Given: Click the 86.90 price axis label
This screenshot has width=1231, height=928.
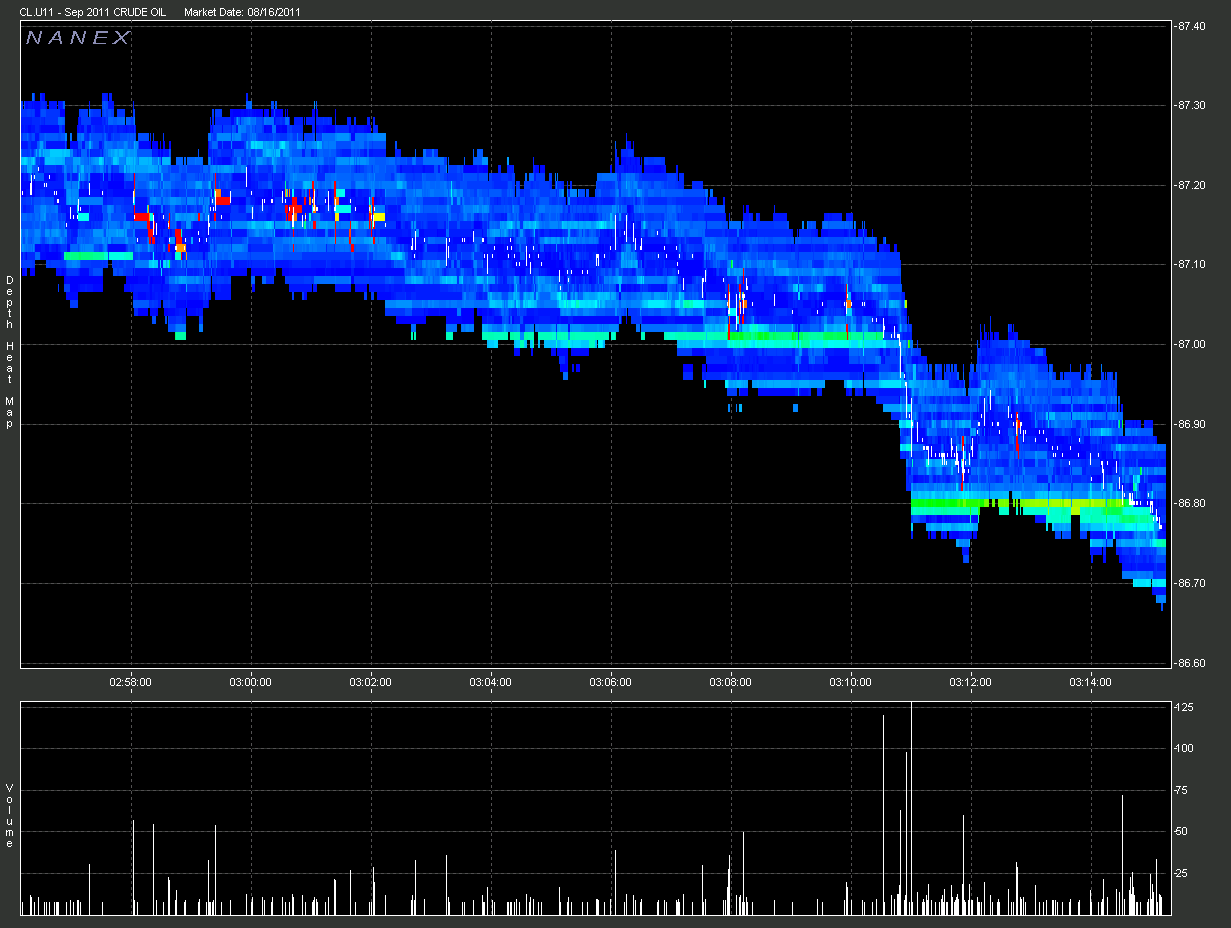Looking at the screenshot, I should [1191, 424].
